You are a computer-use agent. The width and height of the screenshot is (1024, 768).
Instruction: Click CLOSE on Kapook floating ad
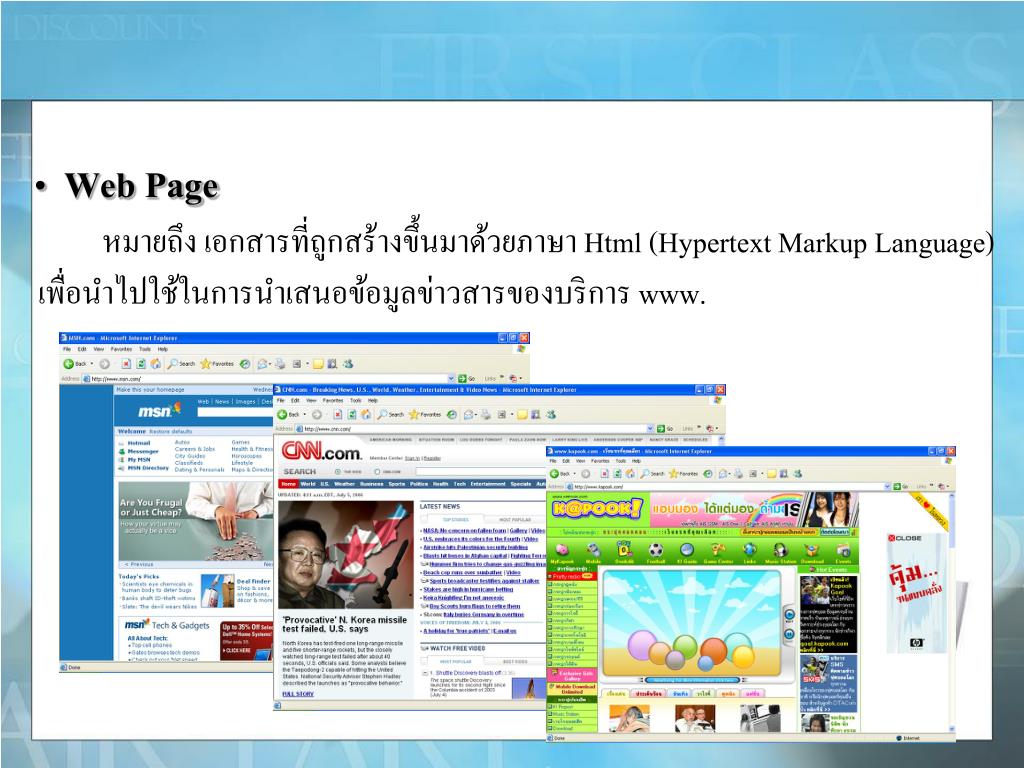click(904, 538)
